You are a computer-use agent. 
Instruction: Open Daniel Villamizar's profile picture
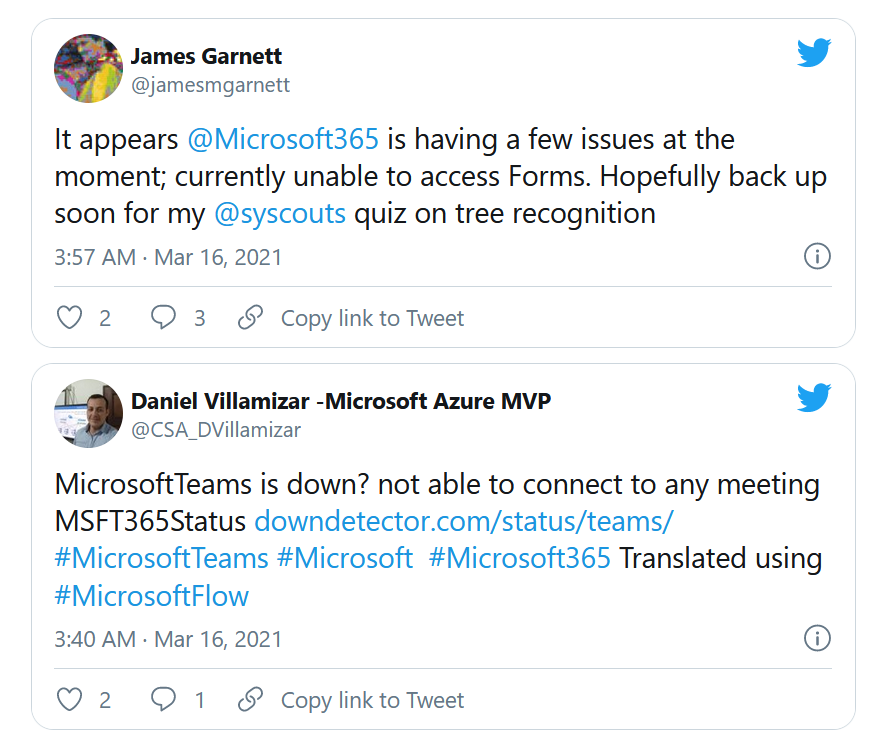click(88, 414)
